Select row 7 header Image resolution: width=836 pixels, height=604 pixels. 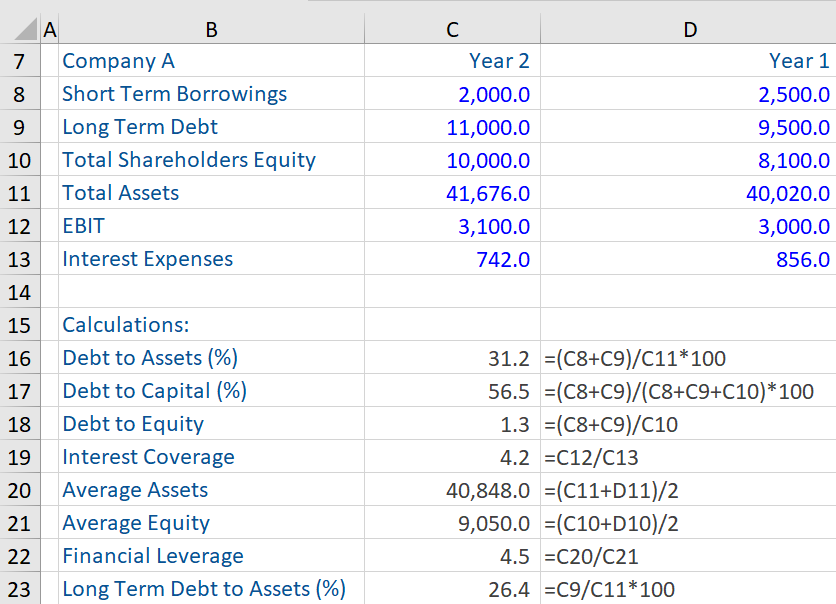point(21,61)
